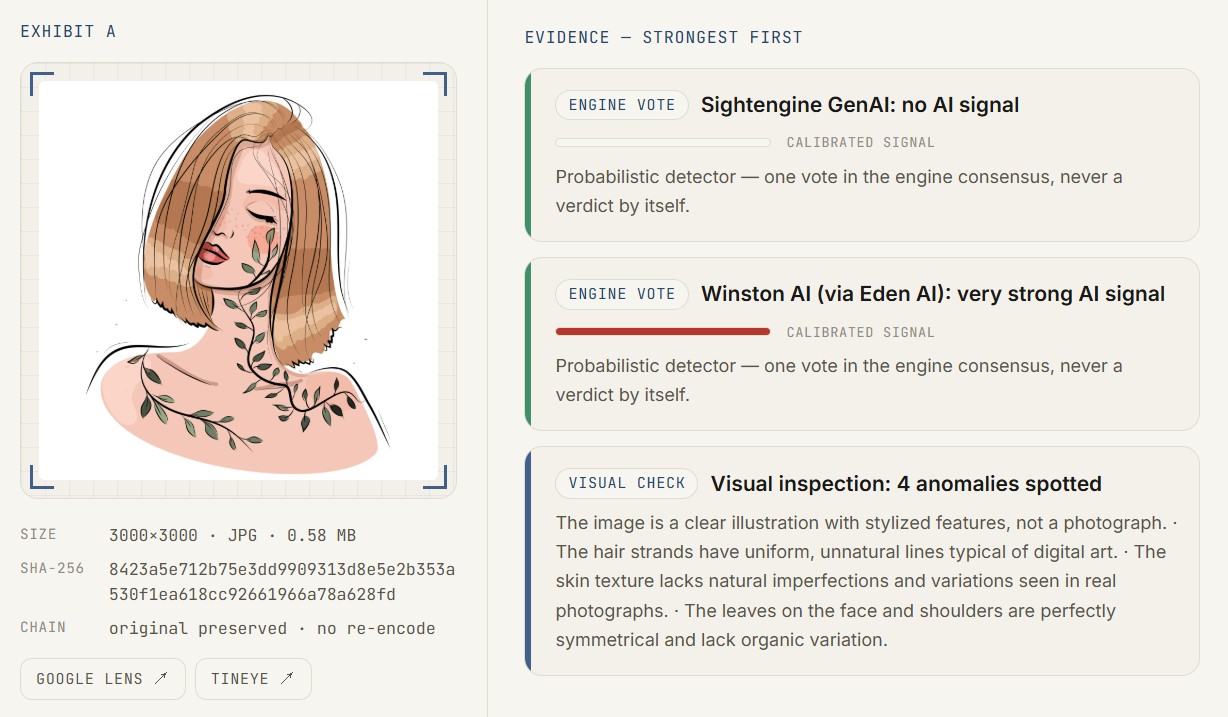Click the 'Sightengine GenAI: no AI signal' heading
The height and width of the screenshot is (717, 1228).
pos(860,105)
